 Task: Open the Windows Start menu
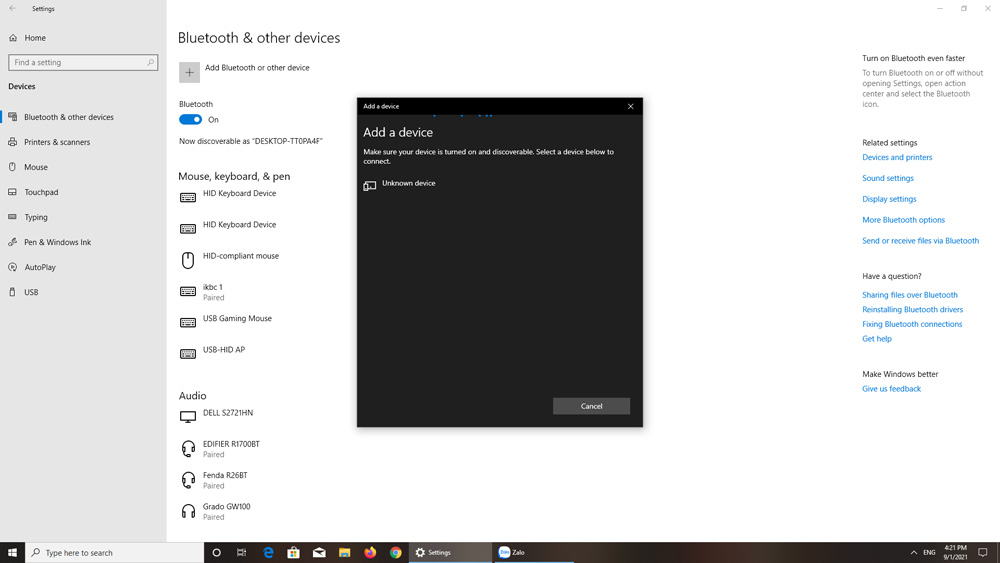[12, 553]
